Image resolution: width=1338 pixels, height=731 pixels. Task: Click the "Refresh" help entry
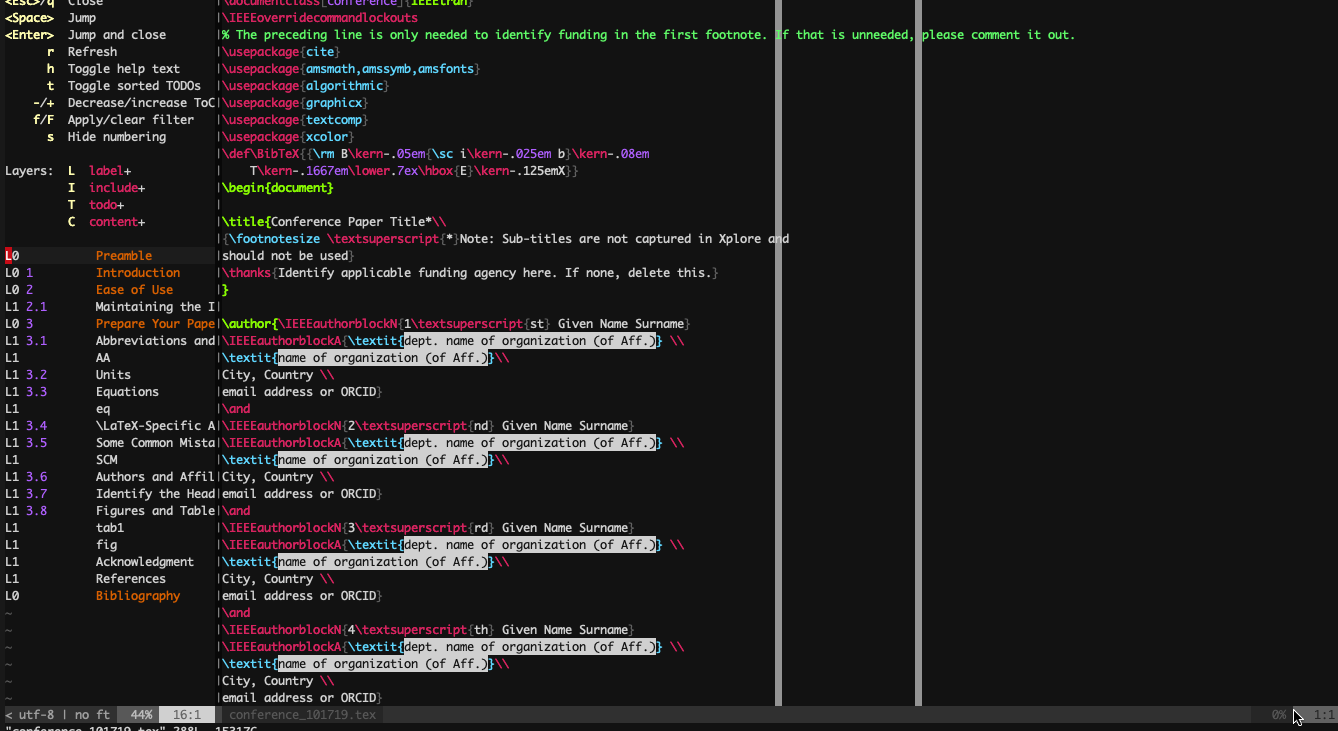92,51
